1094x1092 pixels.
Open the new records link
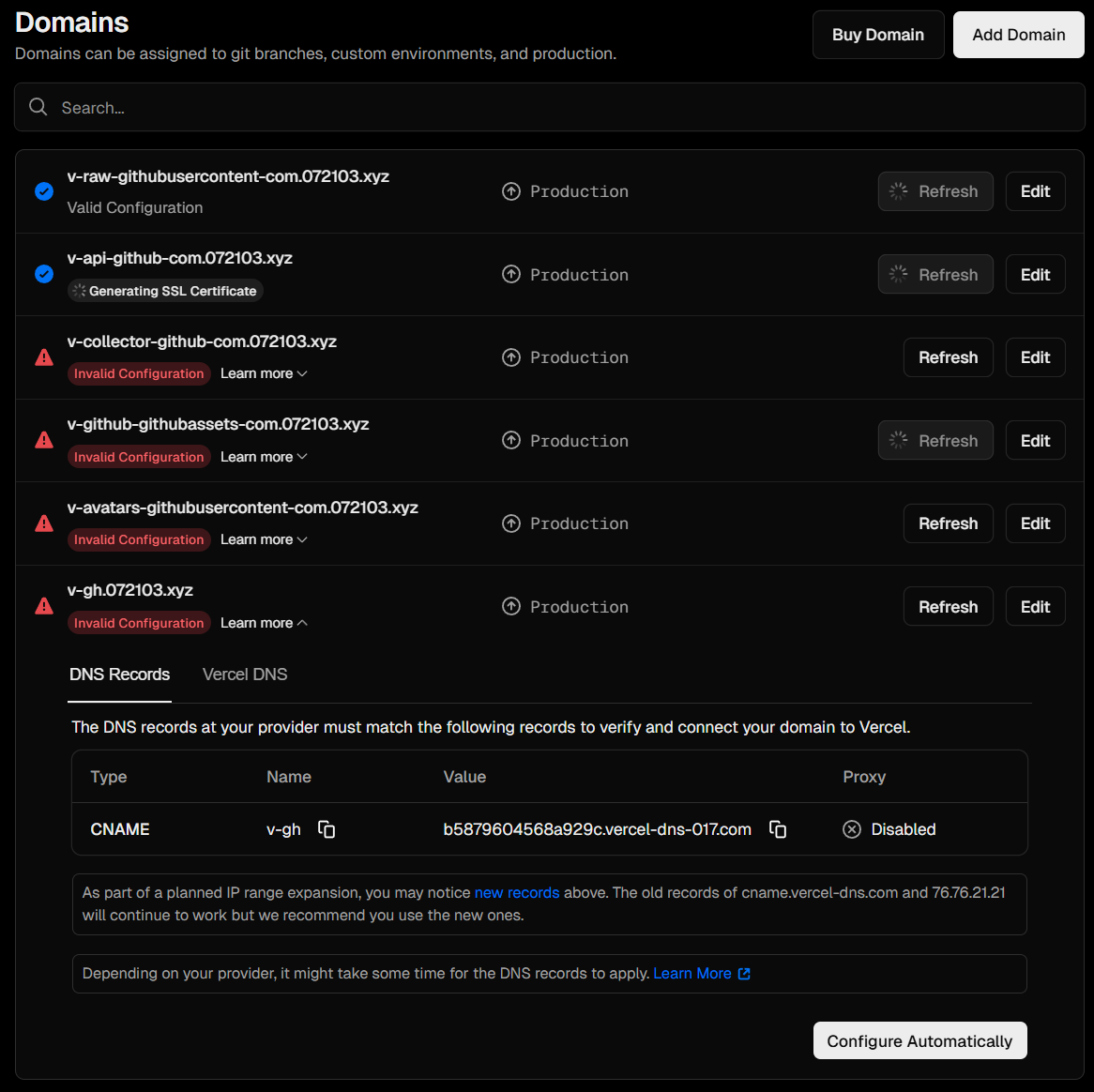click(x=517, y=893)
